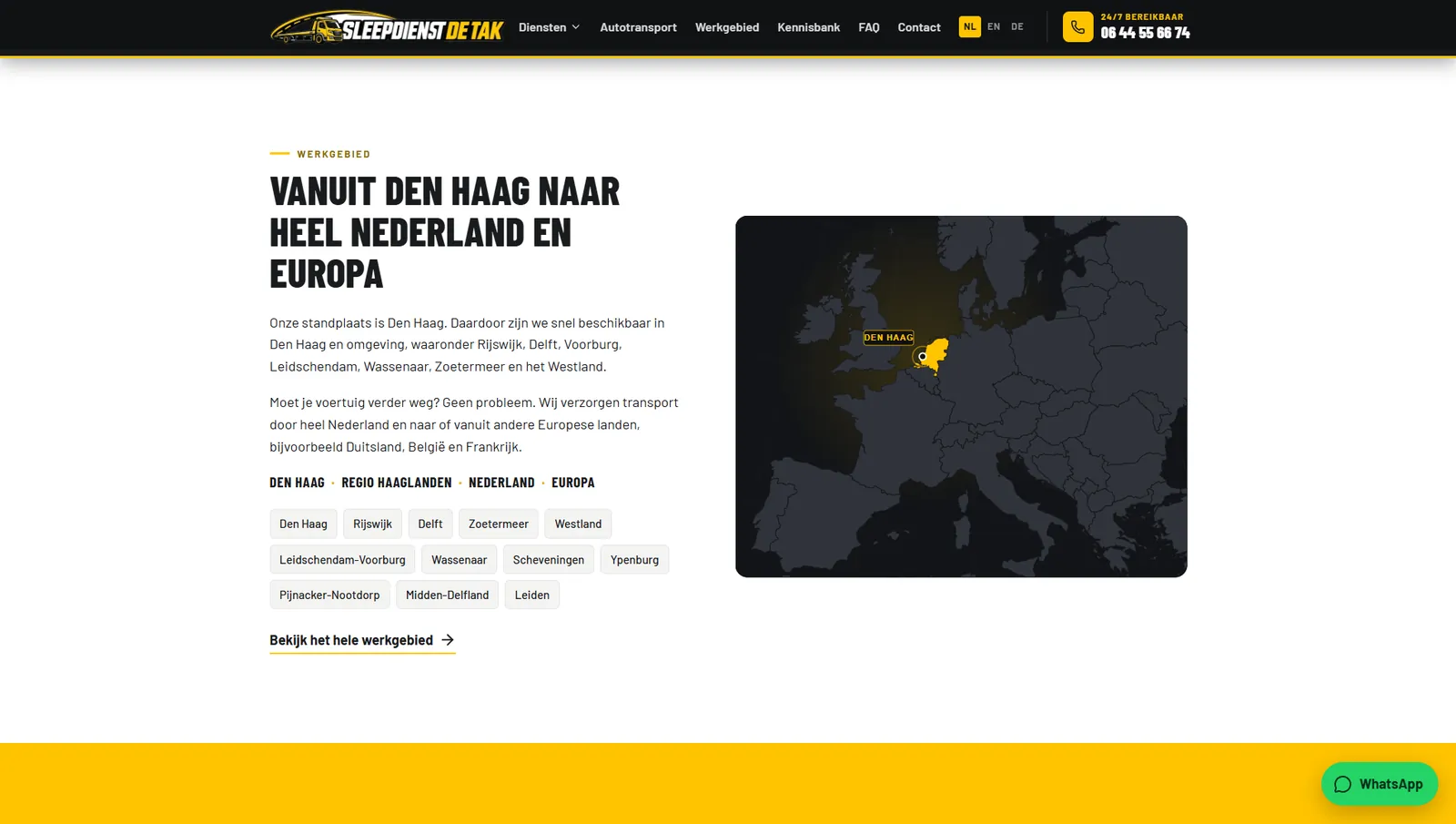
Task: Go to Werkgebied in the navigation
Action: (727, 27)
